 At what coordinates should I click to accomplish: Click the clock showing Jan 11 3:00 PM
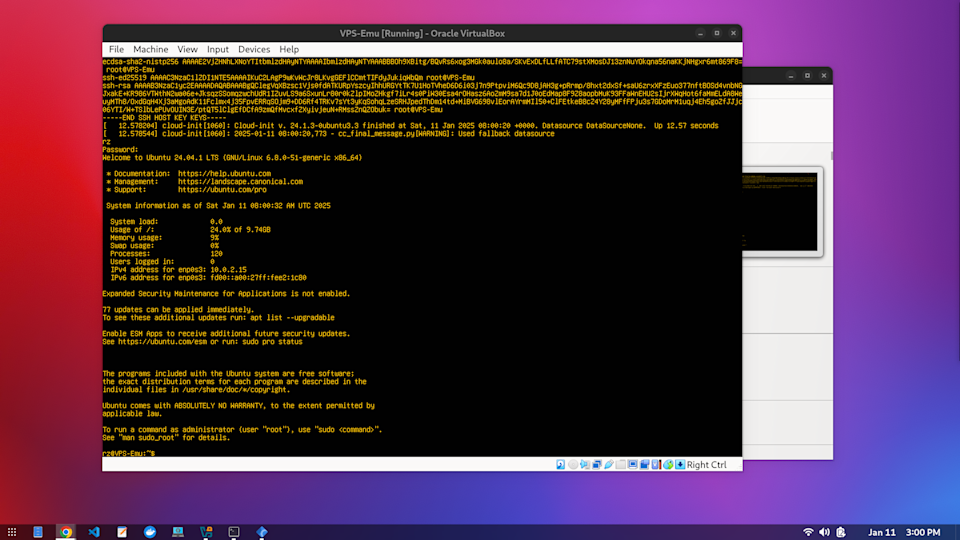[900, 532]
